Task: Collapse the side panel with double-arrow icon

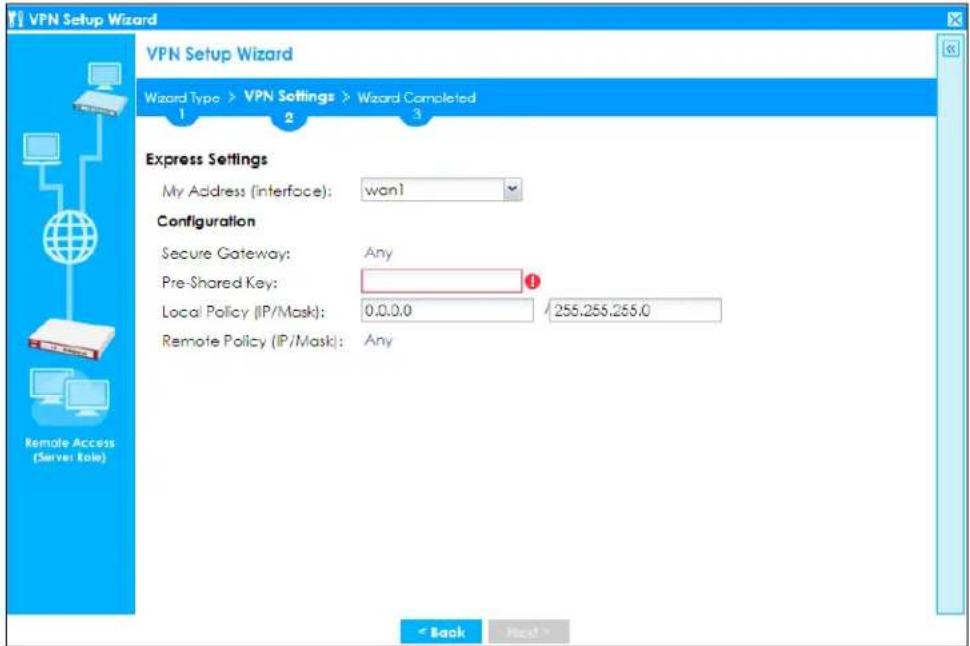Action: [951, 48]
